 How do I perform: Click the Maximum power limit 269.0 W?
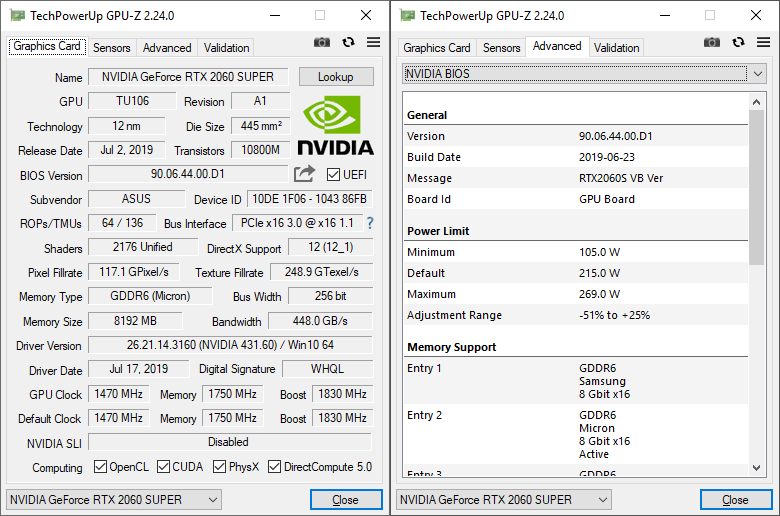[x=599, y=294]
